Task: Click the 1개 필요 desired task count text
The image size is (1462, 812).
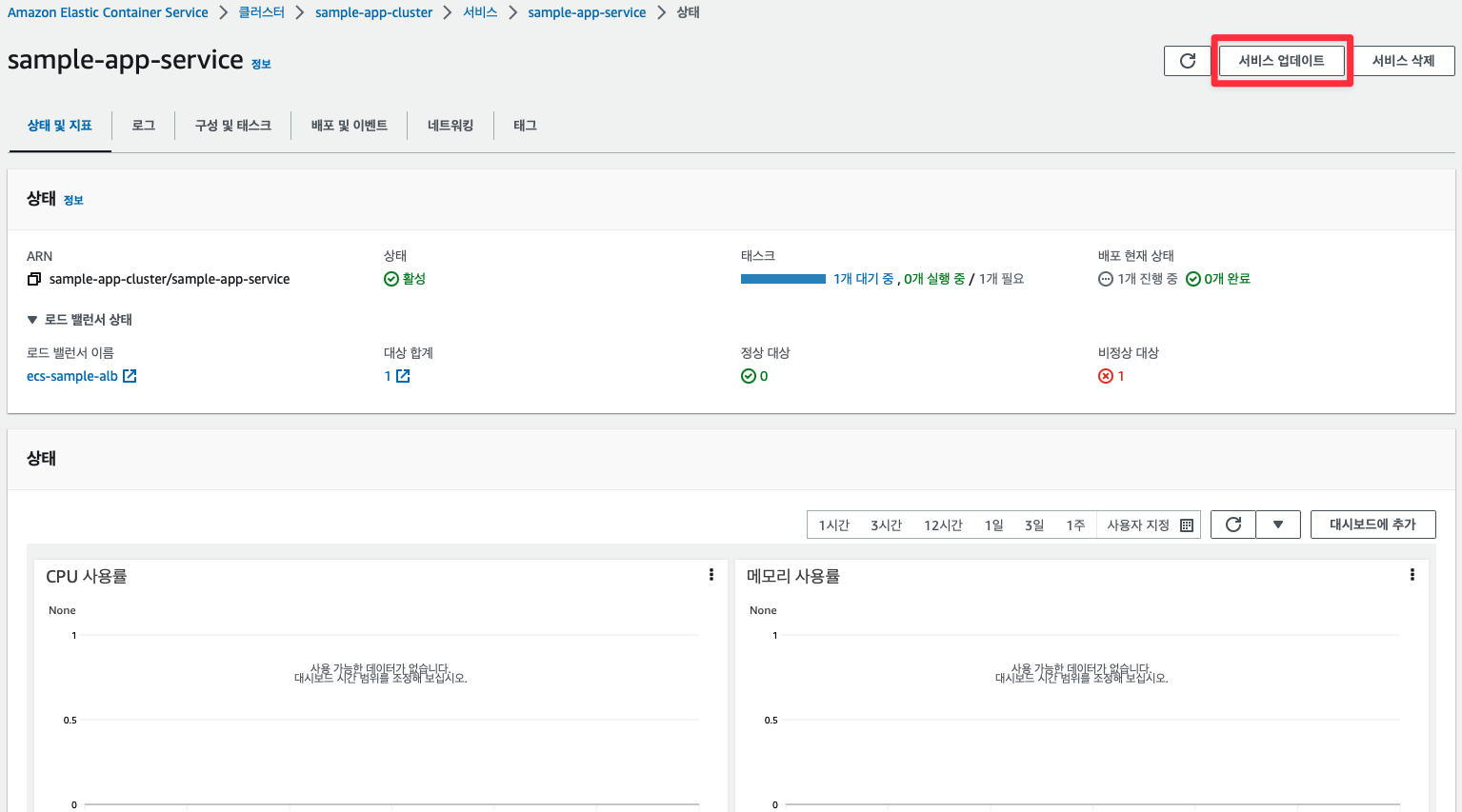Action: (1001, 279)
